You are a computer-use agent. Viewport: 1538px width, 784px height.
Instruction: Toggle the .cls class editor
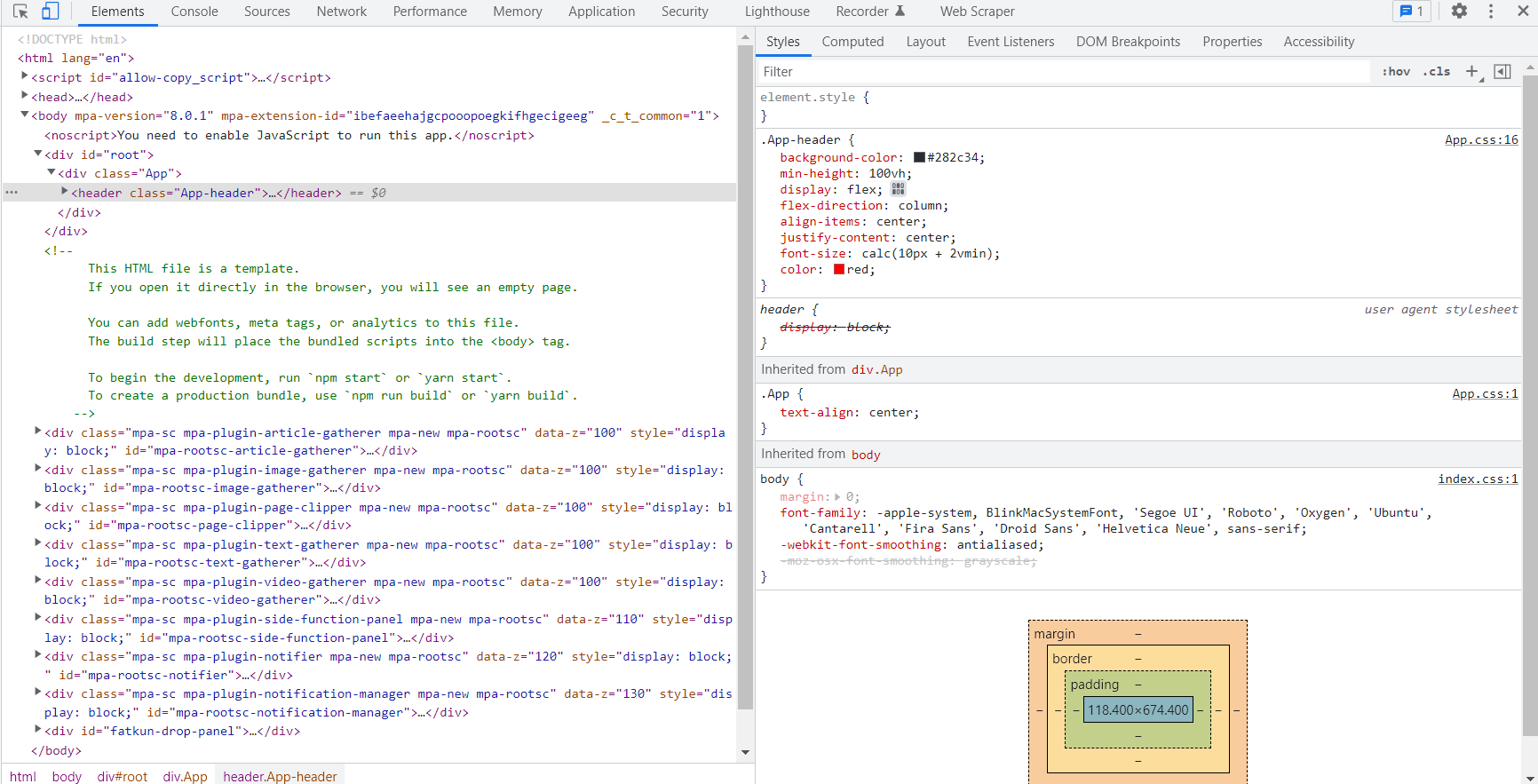[x=1436, y=72]
